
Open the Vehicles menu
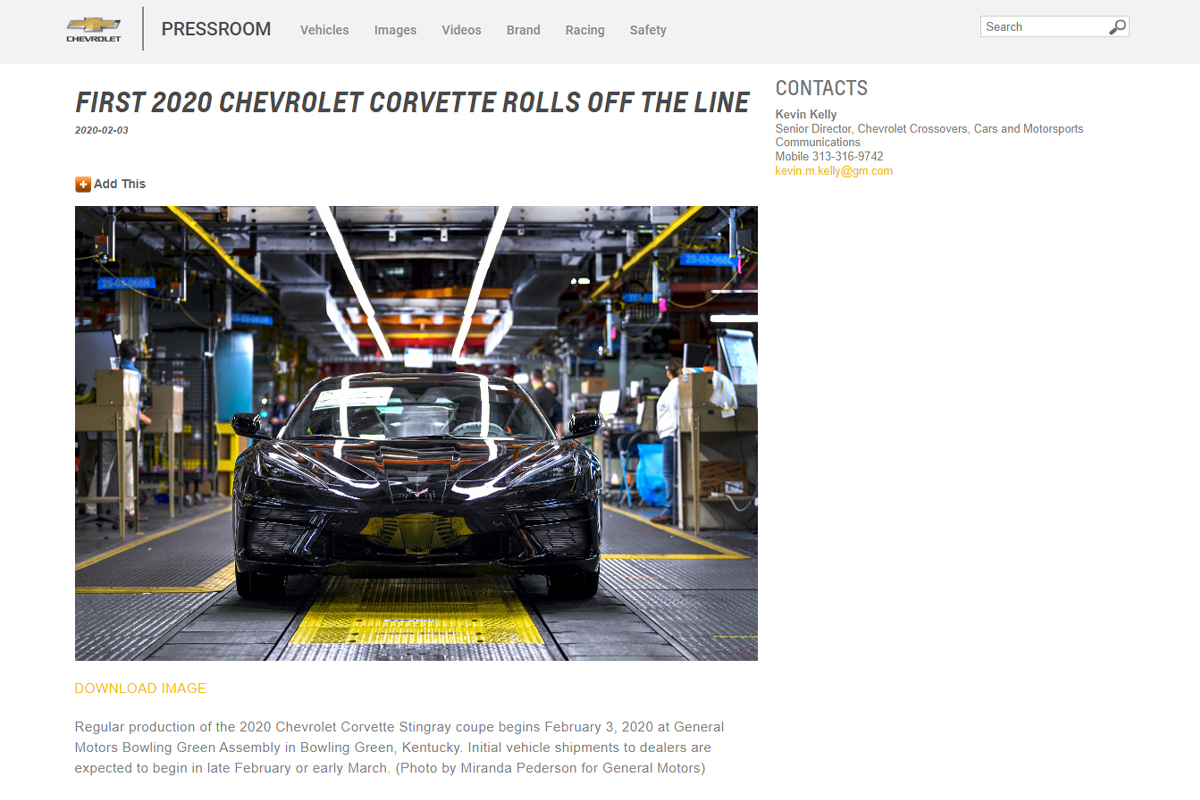click(x=324, y=30)
